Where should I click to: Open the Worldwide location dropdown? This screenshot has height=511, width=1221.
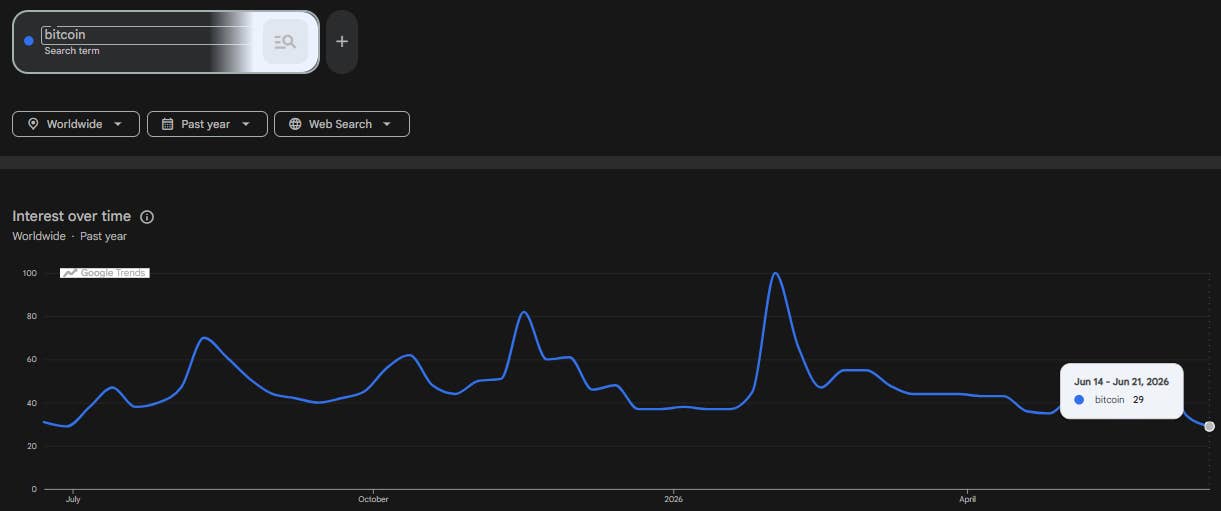click(75, 124)
